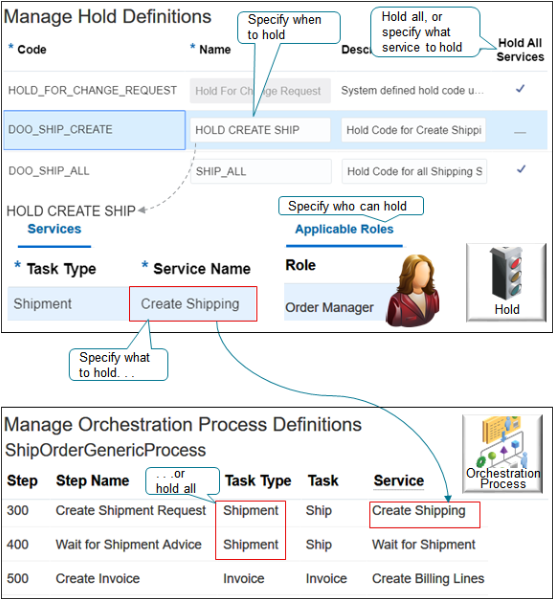Click the Hold All Services column header
The height and width of the screenshot is (600, 554).
pos(520,50)
